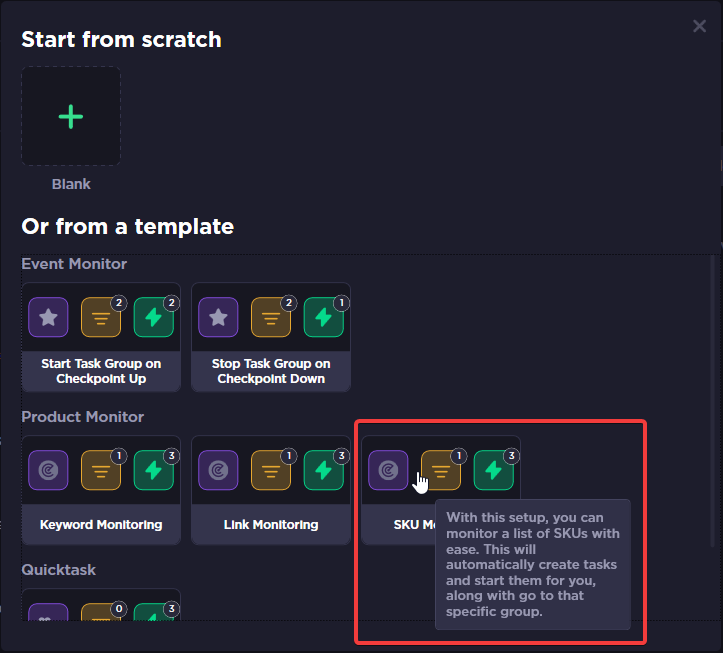The height and width of the screenshot is (653, 723).
Task: Click yellow filter icon in Start Task Group card
Action: coord(101,317)
